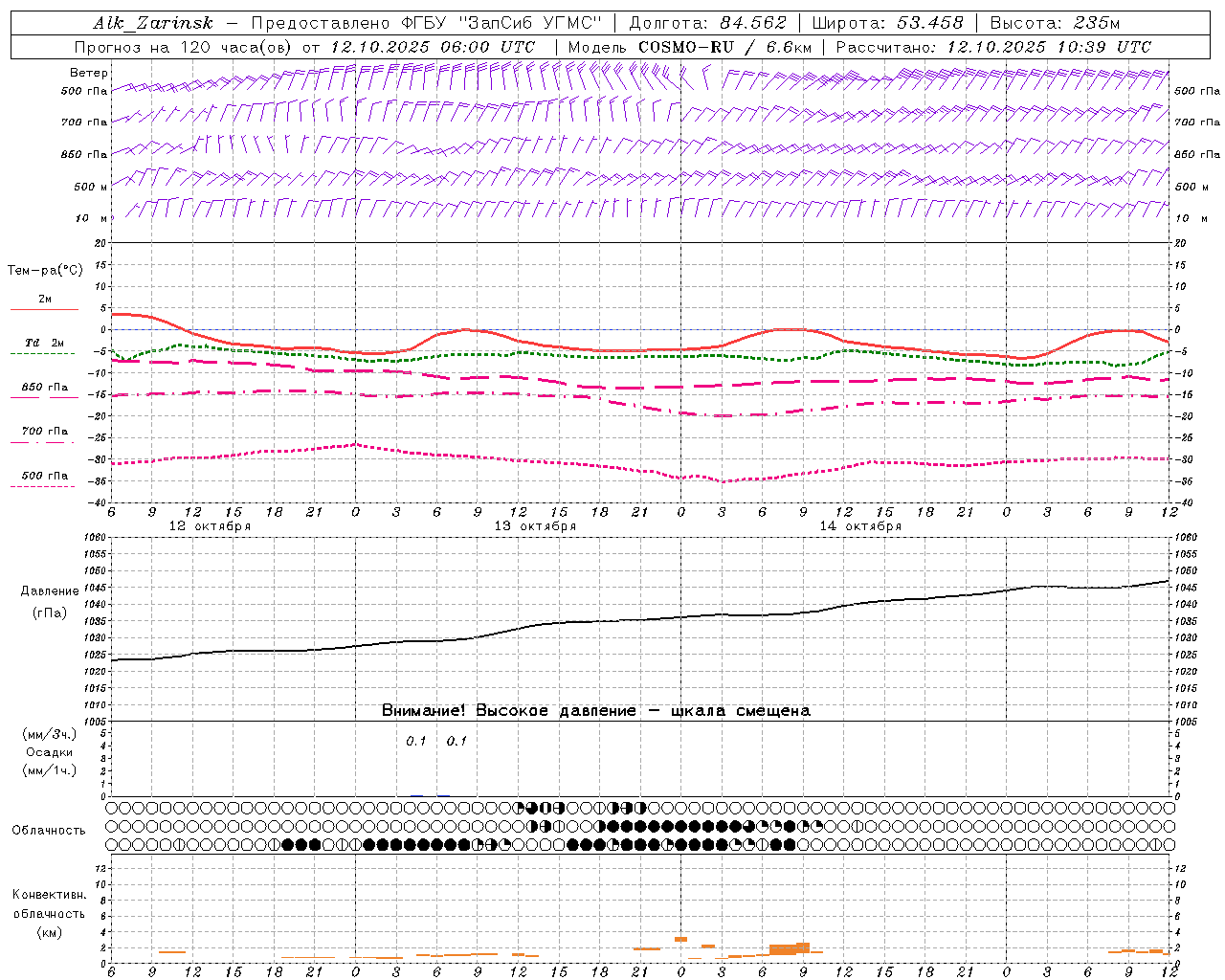Click the Долгота: 84.562 value
1225x980 pixels.
707,23
